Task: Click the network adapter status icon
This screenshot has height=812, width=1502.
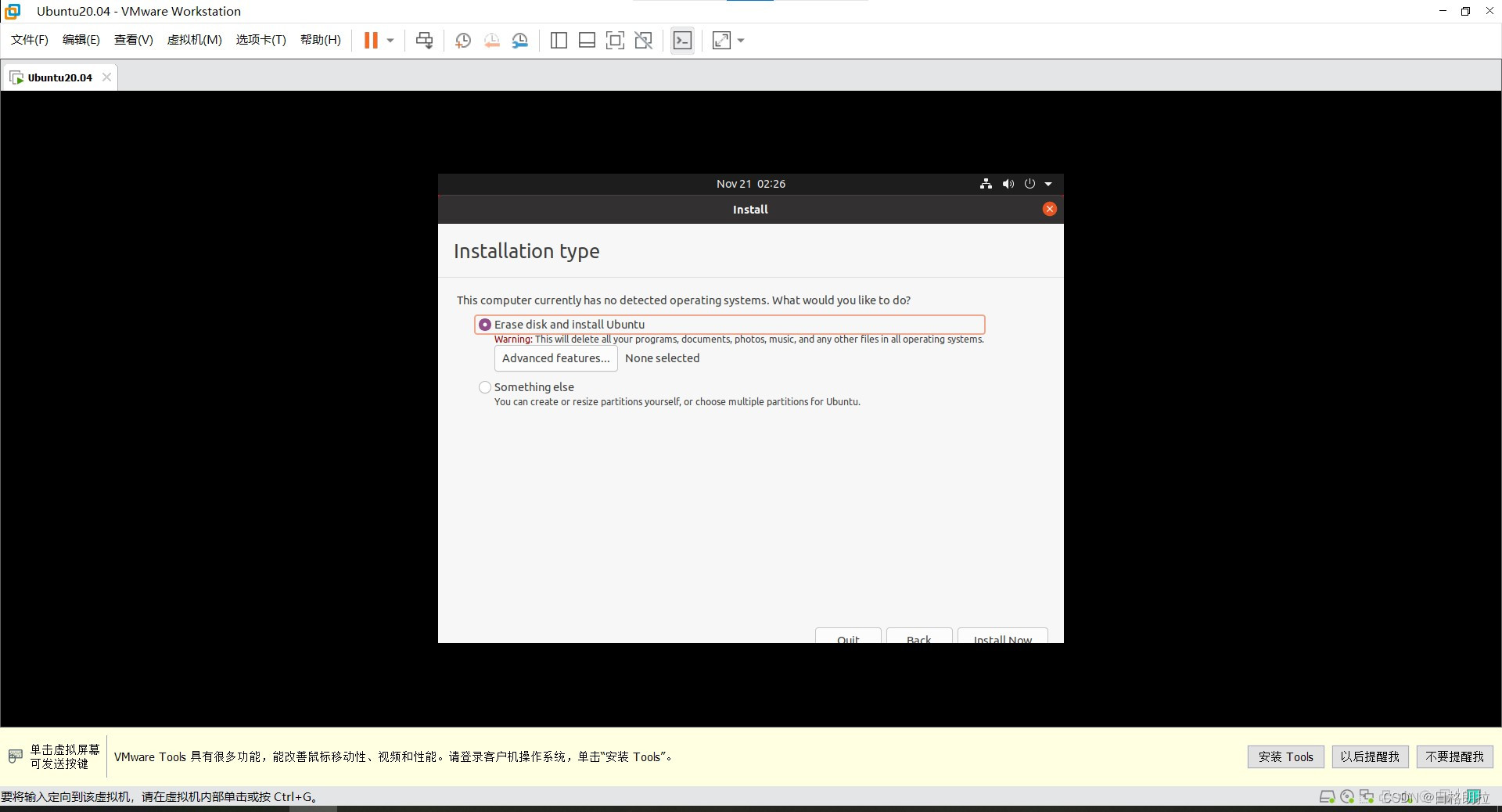Action: (1367, 797)
